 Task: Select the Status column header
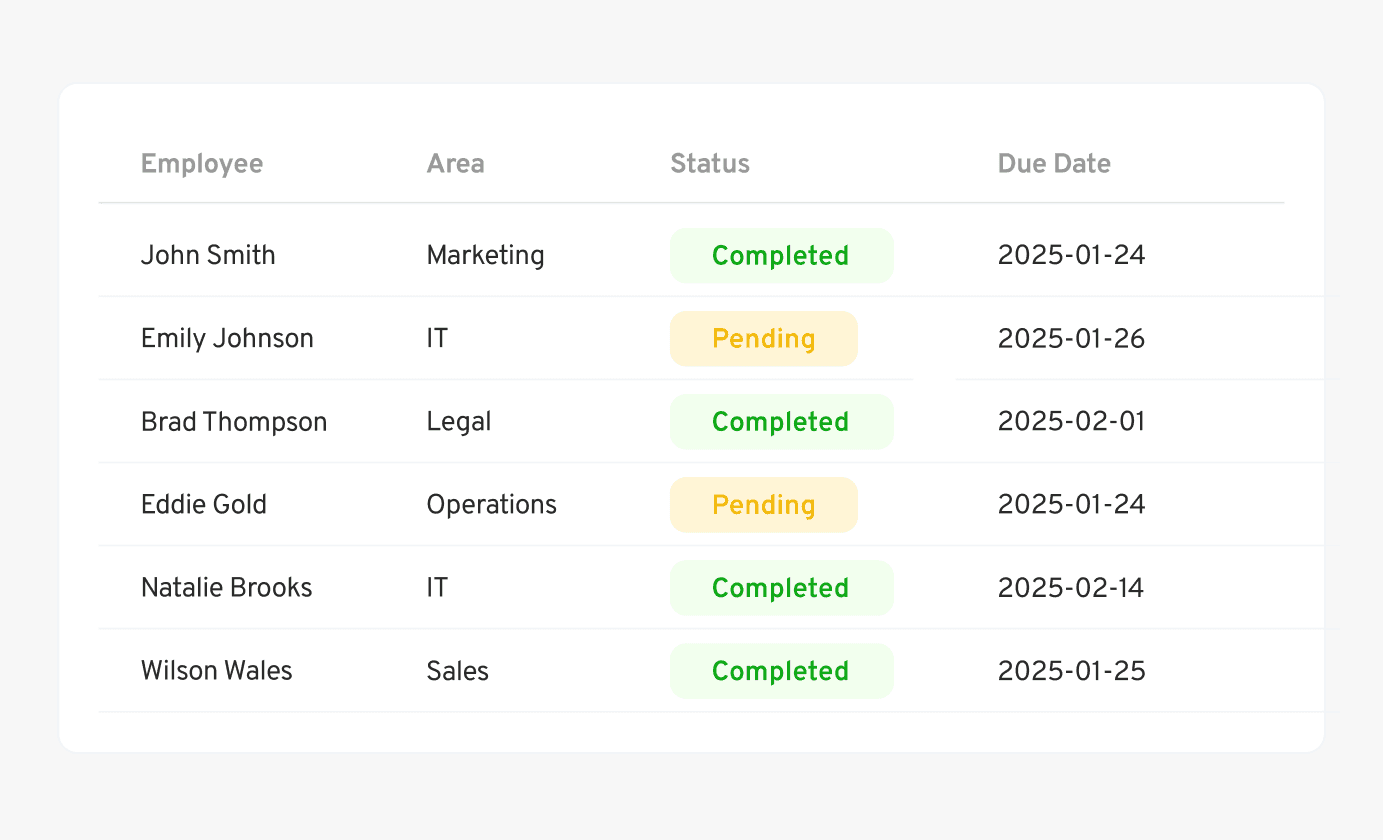[709, 163]
